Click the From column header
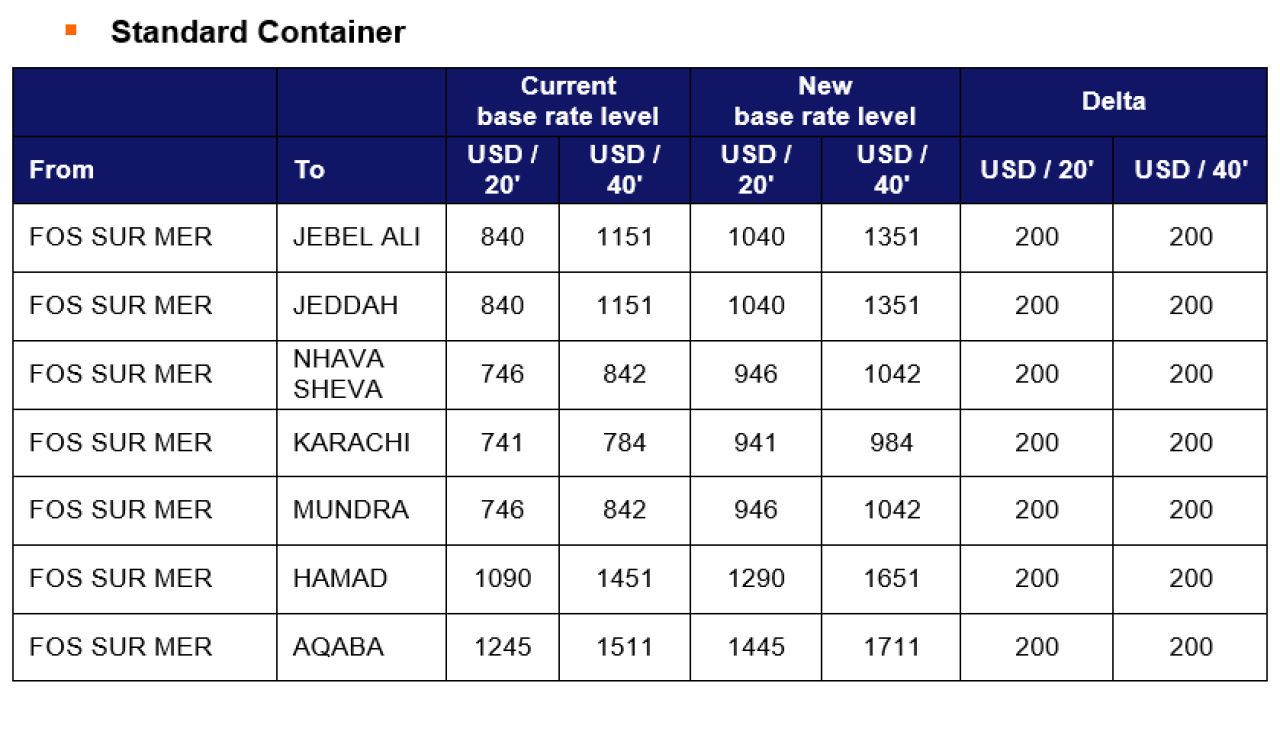Image resolution: width=1280 pixels, height=741 pixels. click(145, 170)
